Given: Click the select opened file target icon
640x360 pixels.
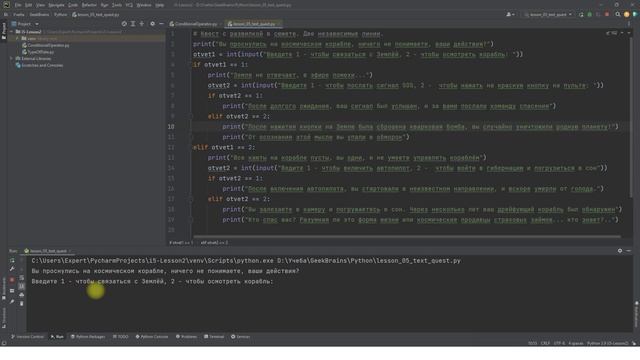Looking at the screenshot, I should pos(124,24).
